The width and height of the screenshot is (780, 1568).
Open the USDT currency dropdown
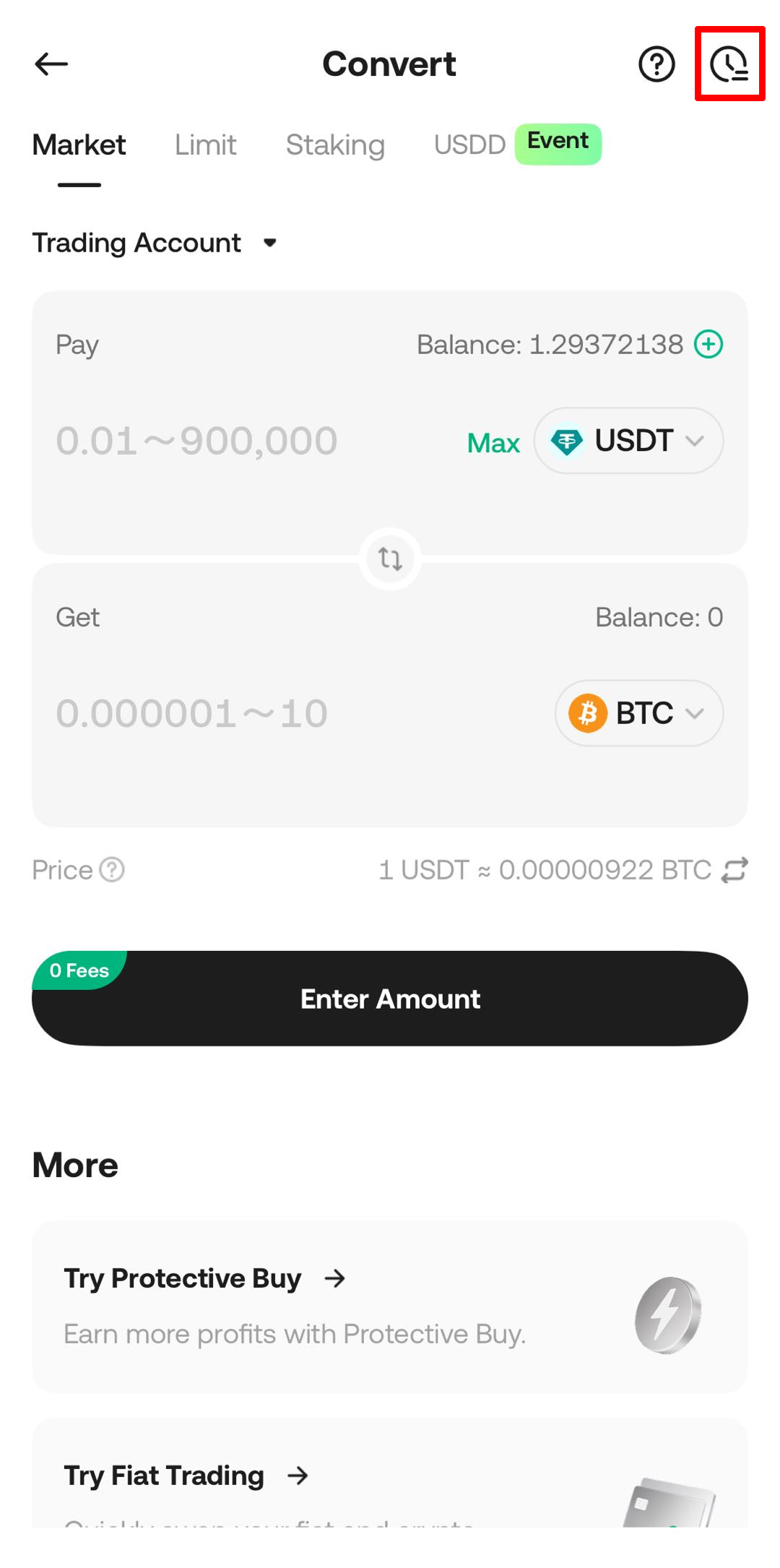(x=628, y=441)
